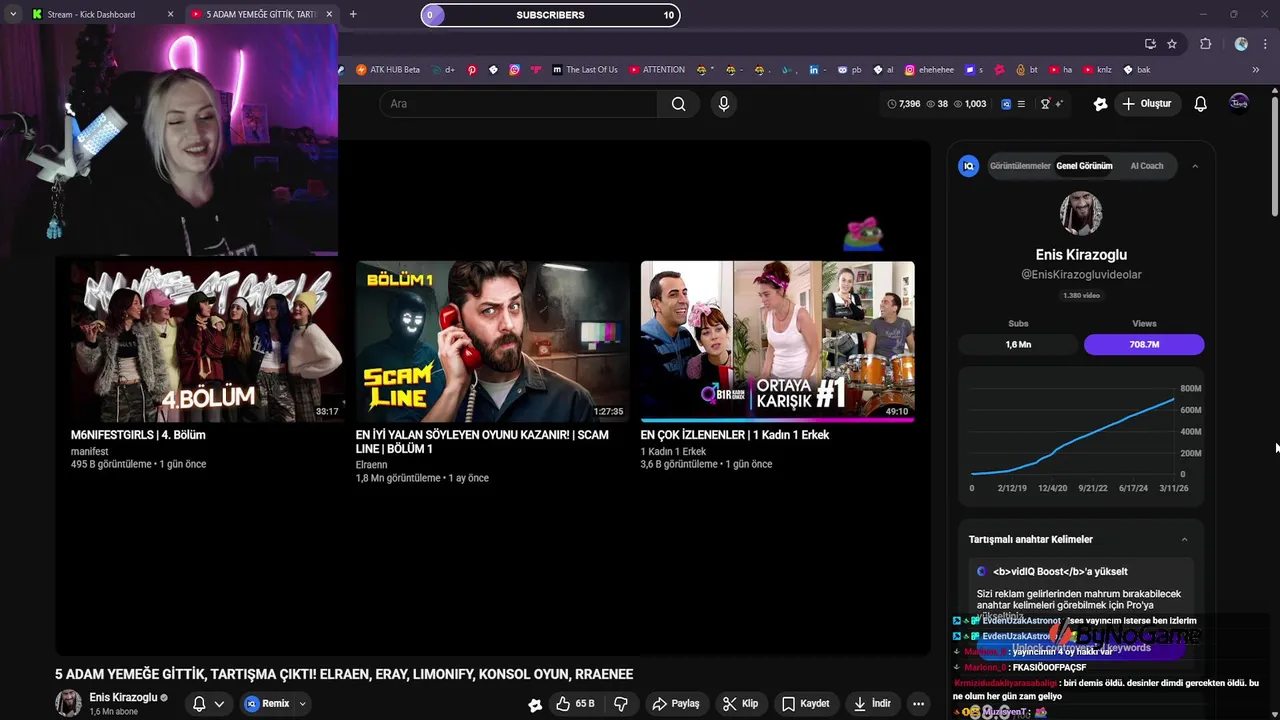
Task: Open the ORTAYA KARIŞIK #1 video thumbnail
Action: click(777, 341)
